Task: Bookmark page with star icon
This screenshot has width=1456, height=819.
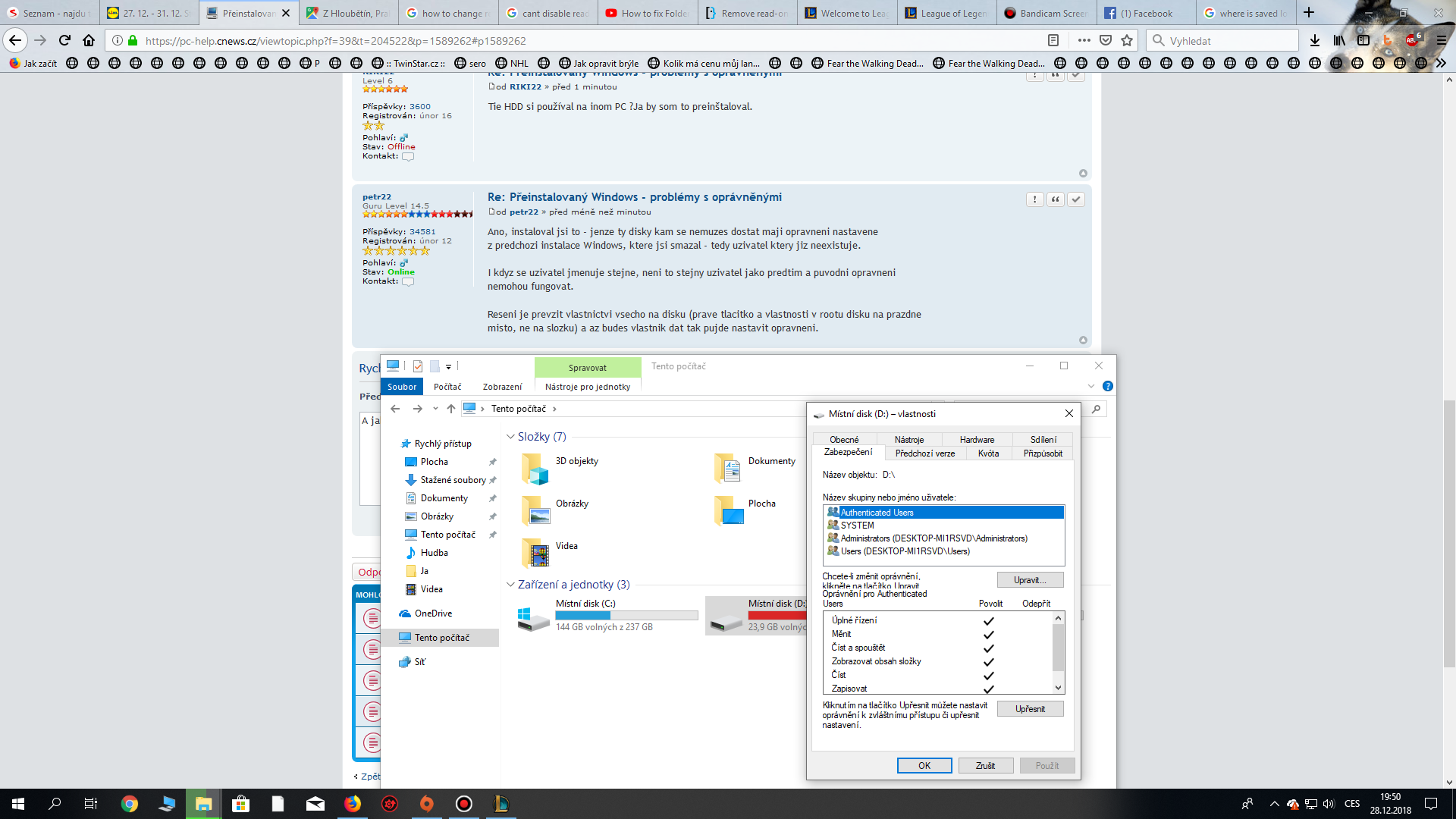Action: point(1127,40)
